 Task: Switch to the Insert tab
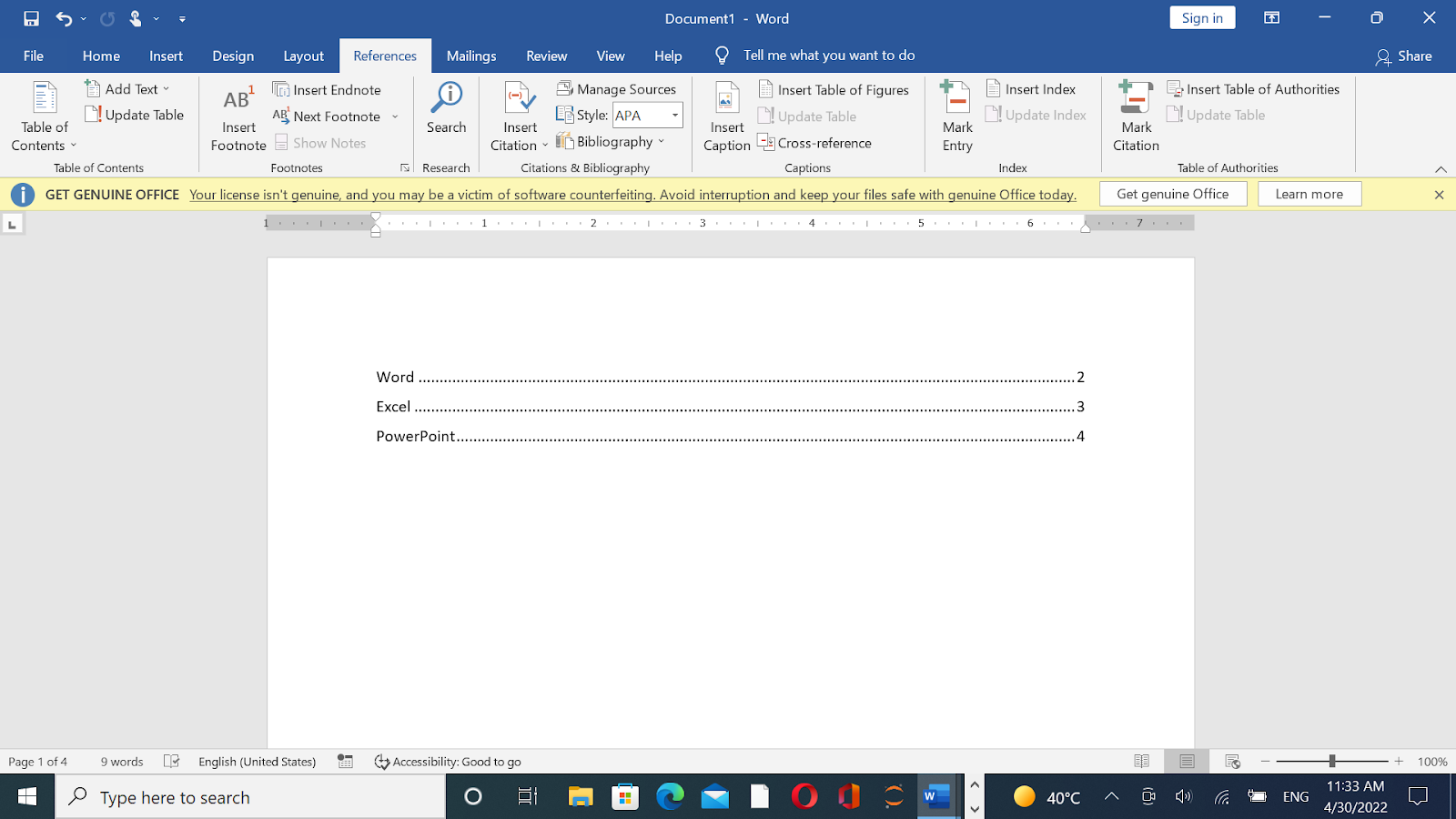(x=167, y=56)
